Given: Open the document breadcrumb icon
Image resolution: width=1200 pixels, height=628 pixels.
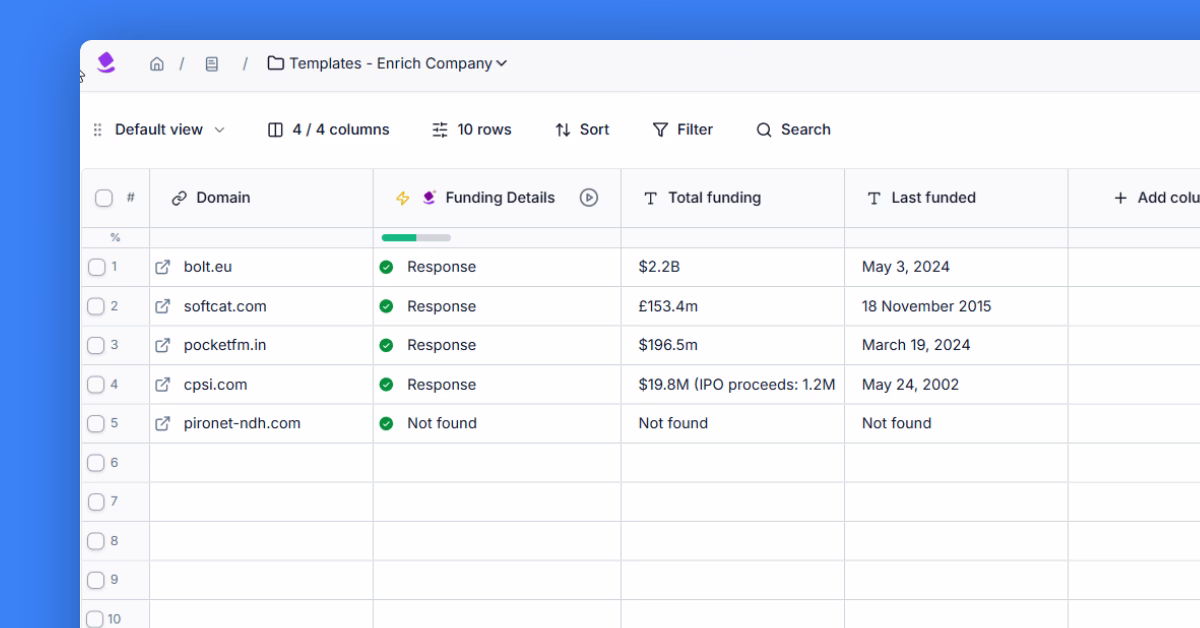Looking at the screenshot, I should (212, 64).
